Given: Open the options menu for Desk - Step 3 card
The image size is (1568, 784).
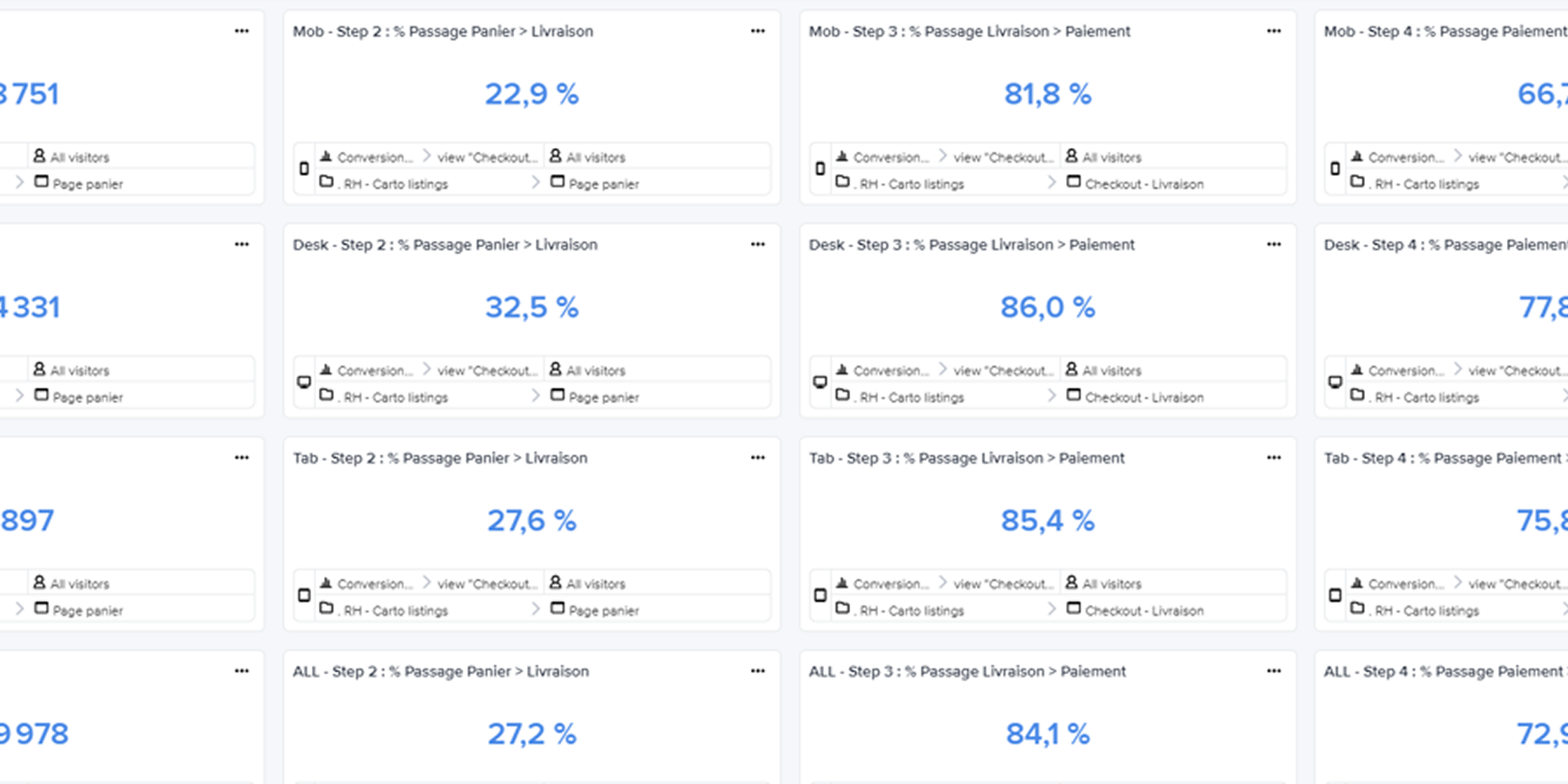Looking at the screenshot, I should pos(1274,245).
